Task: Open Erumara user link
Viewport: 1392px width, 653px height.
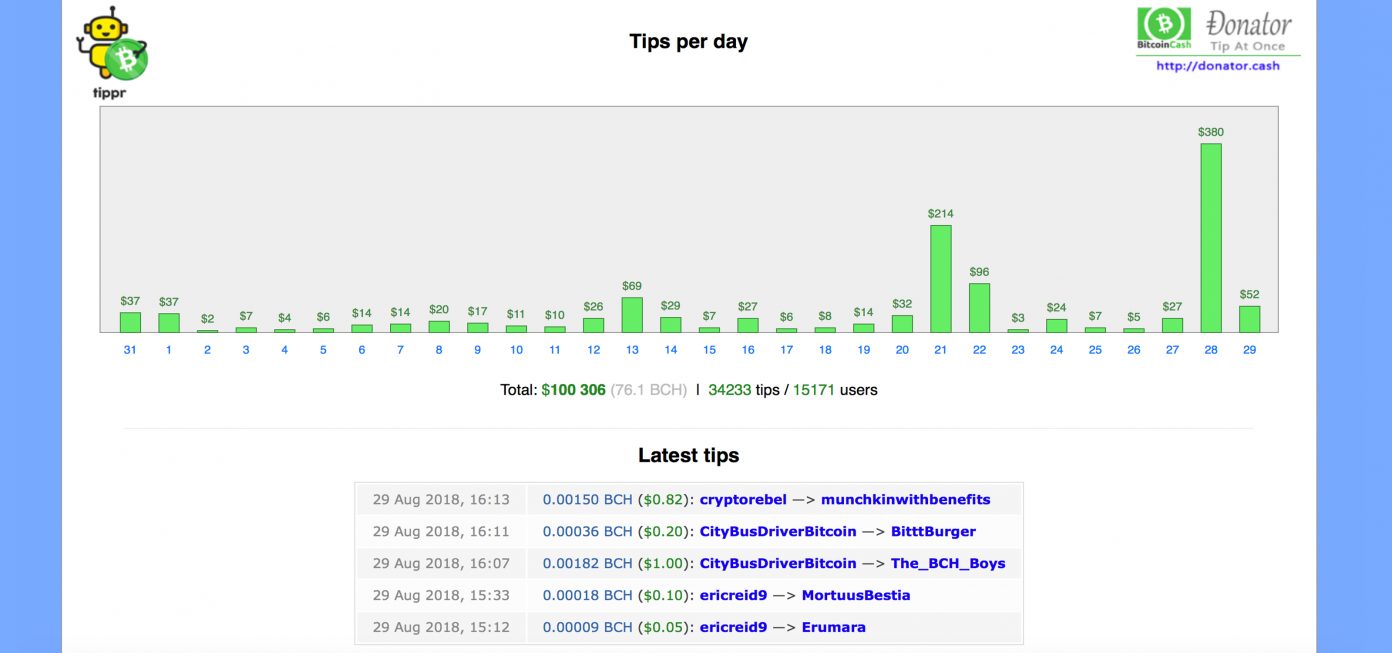Action: [x=833, y=627]
